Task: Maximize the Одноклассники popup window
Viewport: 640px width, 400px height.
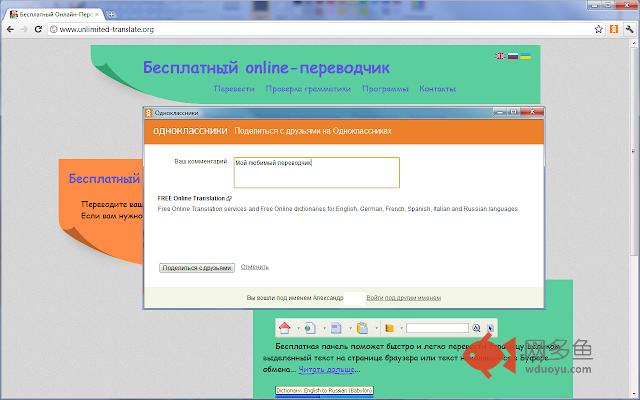Action: 513,111
